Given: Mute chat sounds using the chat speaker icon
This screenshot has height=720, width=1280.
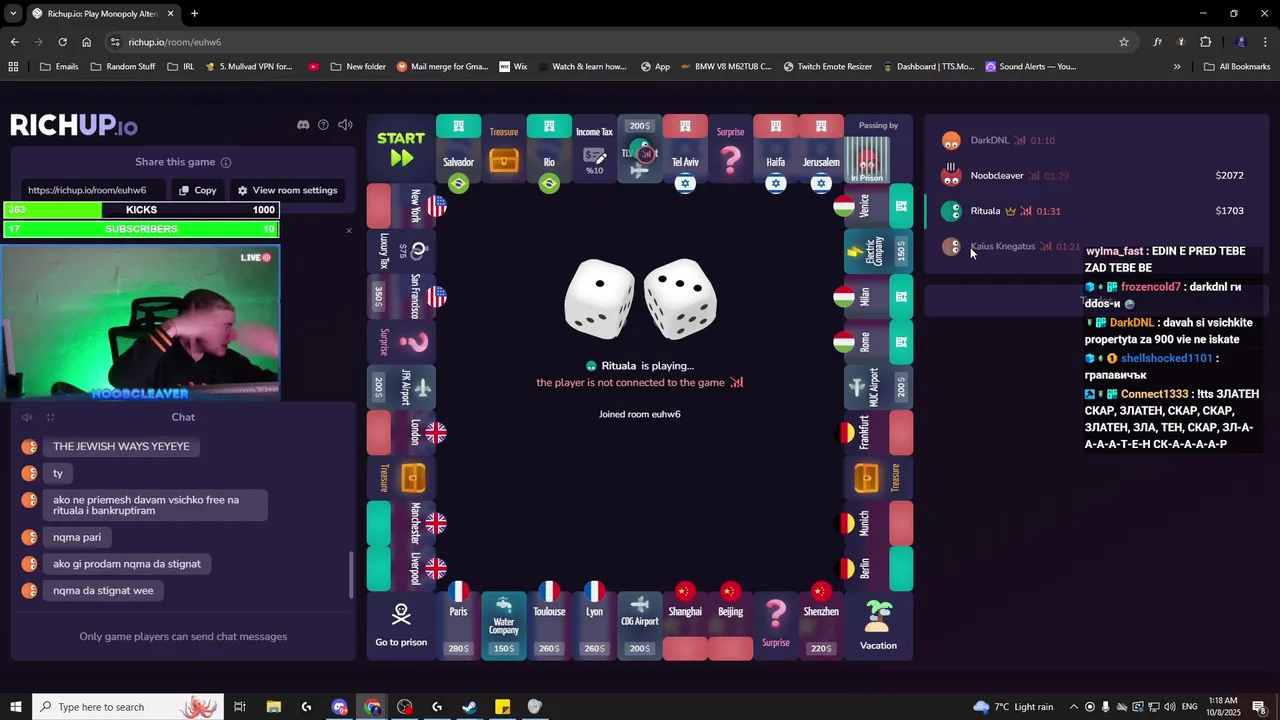Looking at the screenshot, I should 27,417.
